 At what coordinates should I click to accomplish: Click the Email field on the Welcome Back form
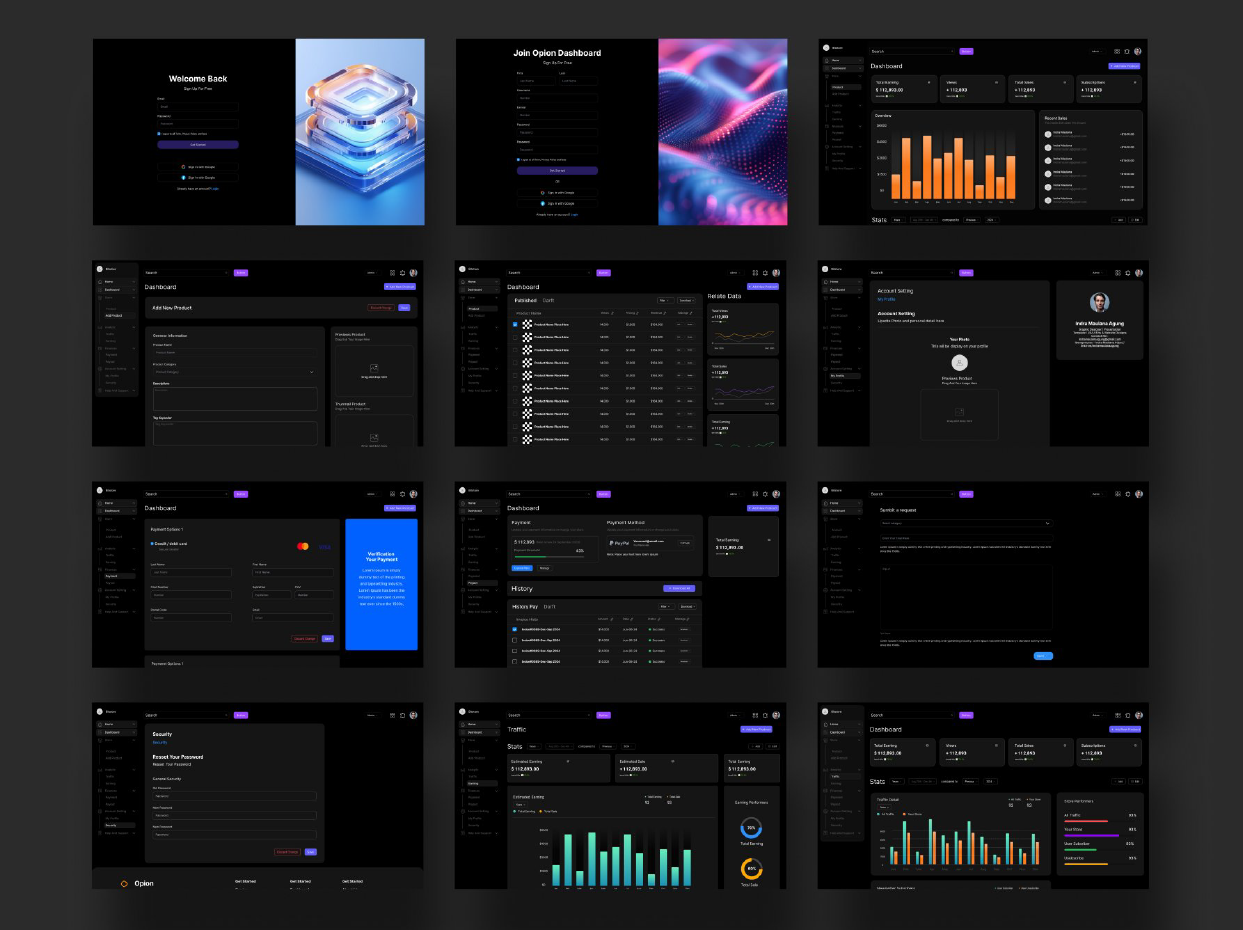point(197,106)
